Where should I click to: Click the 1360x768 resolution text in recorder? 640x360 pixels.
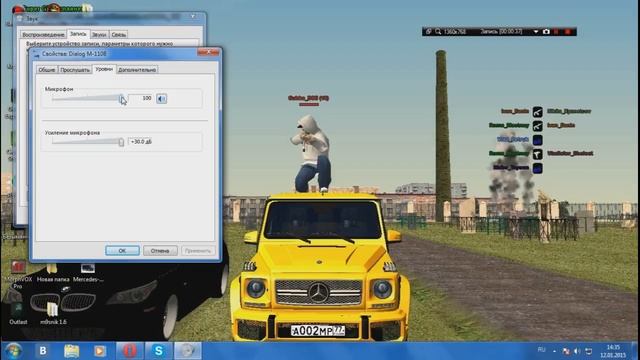(455, 31)
